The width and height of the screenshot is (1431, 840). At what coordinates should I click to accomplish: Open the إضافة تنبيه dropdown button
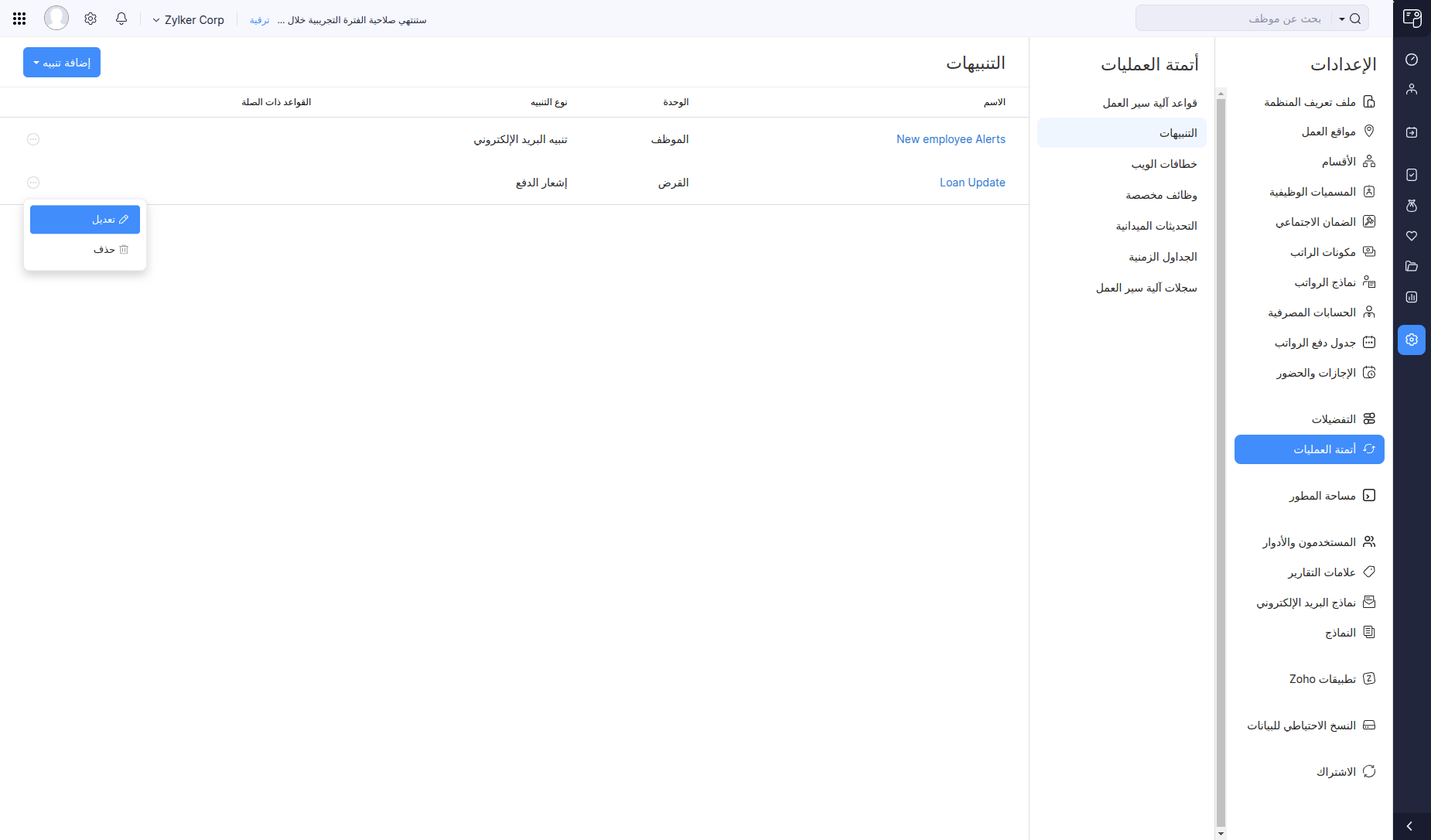[62, 63]
